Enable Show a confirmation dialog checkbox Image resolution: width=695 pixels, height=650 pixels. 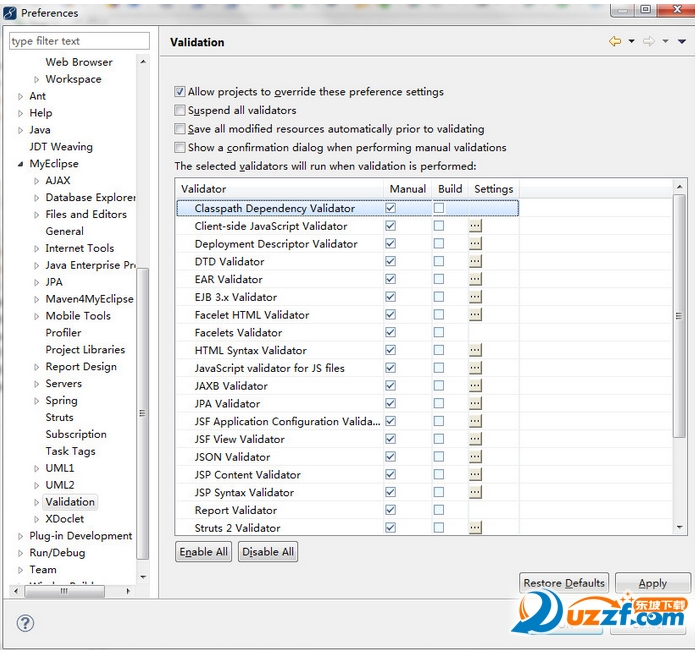point(180,147)
